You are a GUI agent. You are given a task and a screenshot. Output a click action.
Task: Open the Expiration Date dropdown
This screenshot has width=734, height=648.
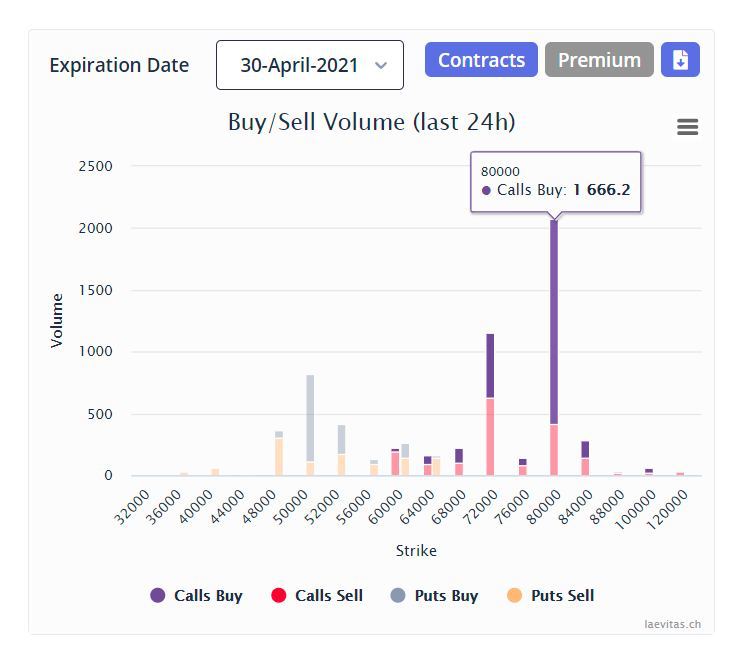[309, 65]
